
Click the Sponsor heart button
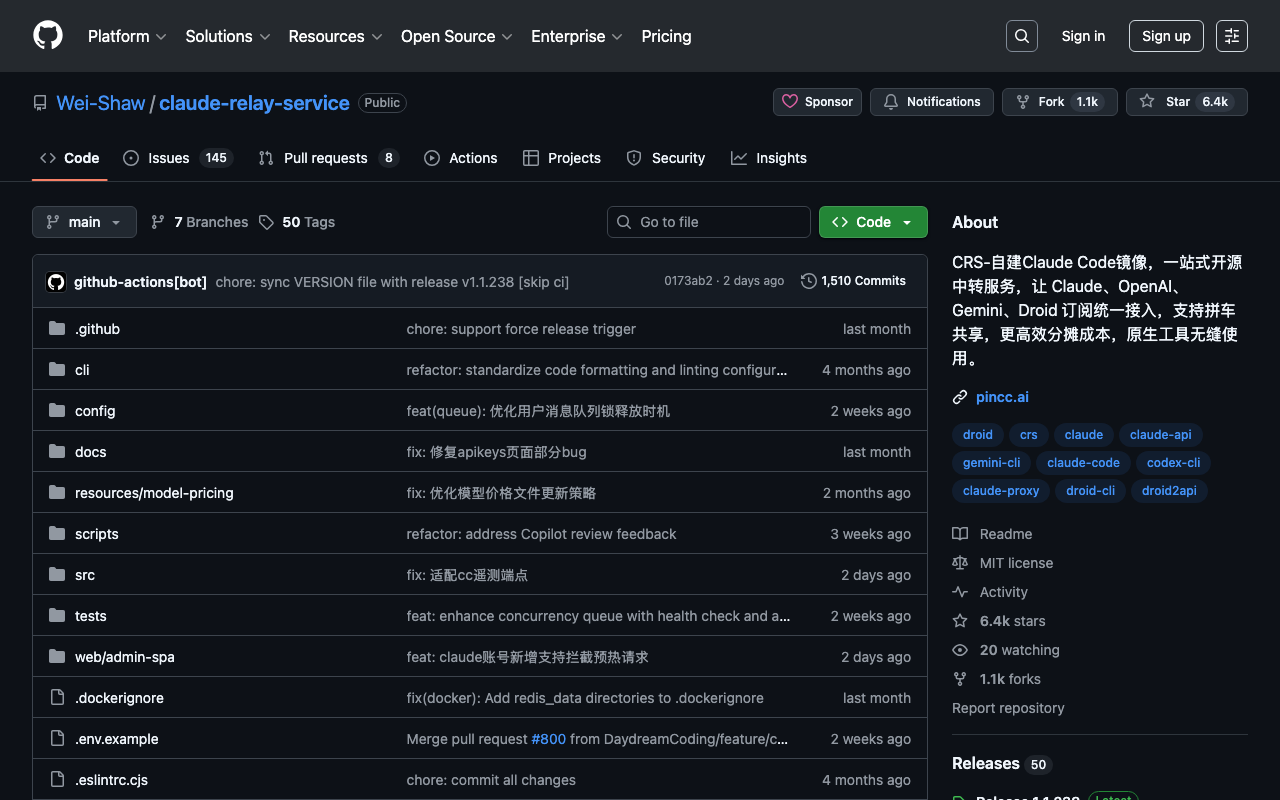coord(817,102)
